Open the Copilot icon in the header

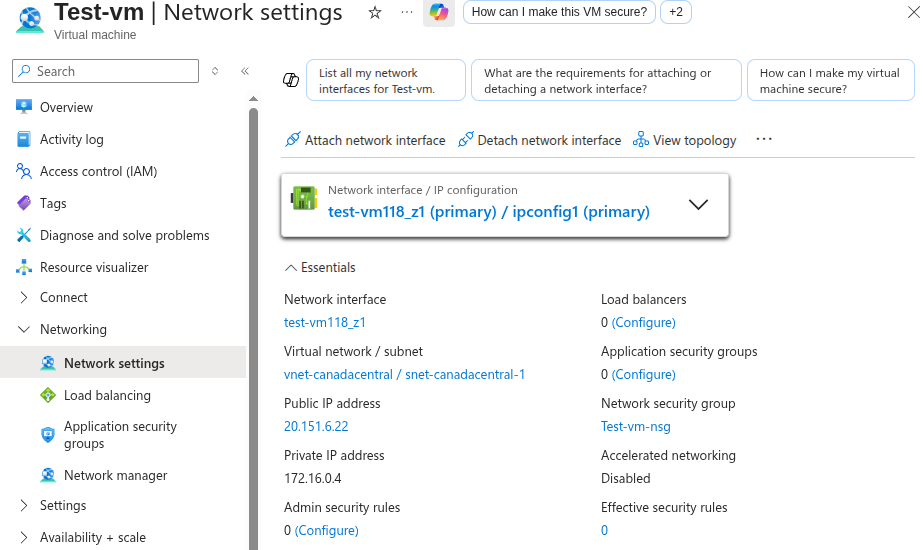point(439,12)
